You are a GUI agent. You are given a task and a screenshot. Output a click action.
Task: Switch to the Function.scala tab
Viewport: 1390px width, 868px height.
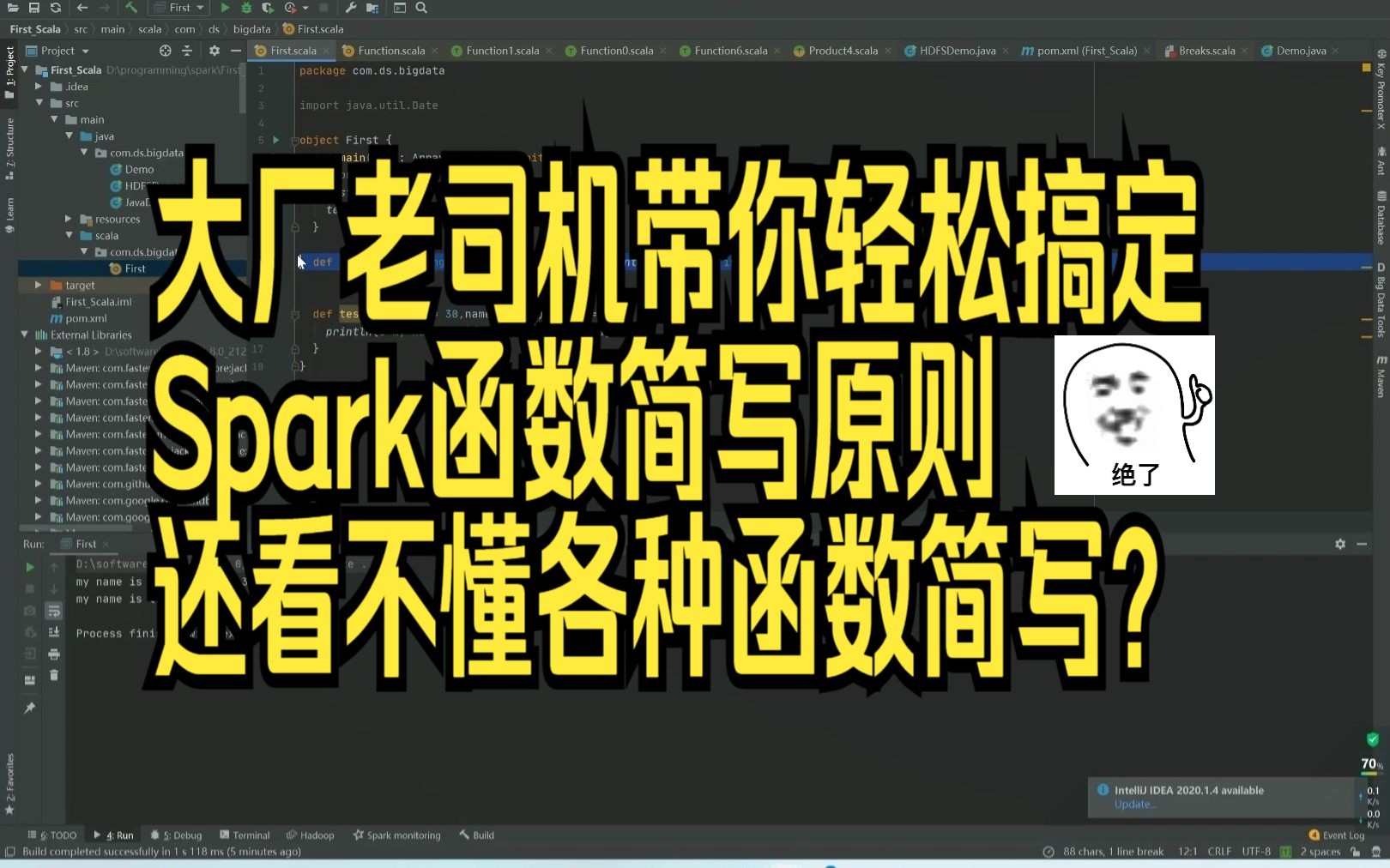click(x=391, y=51)
